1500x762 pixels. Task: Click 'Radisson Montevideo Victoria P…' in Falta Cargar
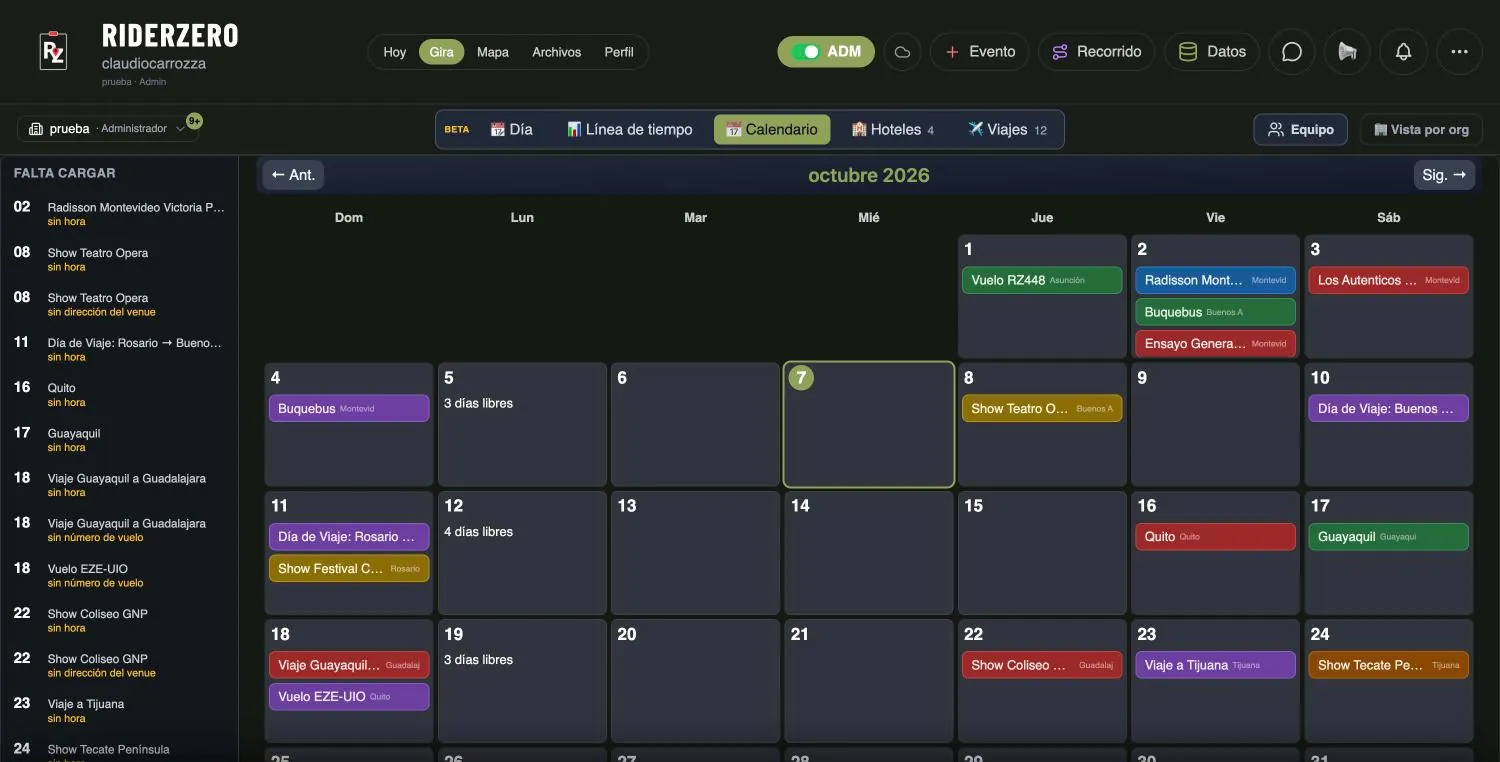119,214
